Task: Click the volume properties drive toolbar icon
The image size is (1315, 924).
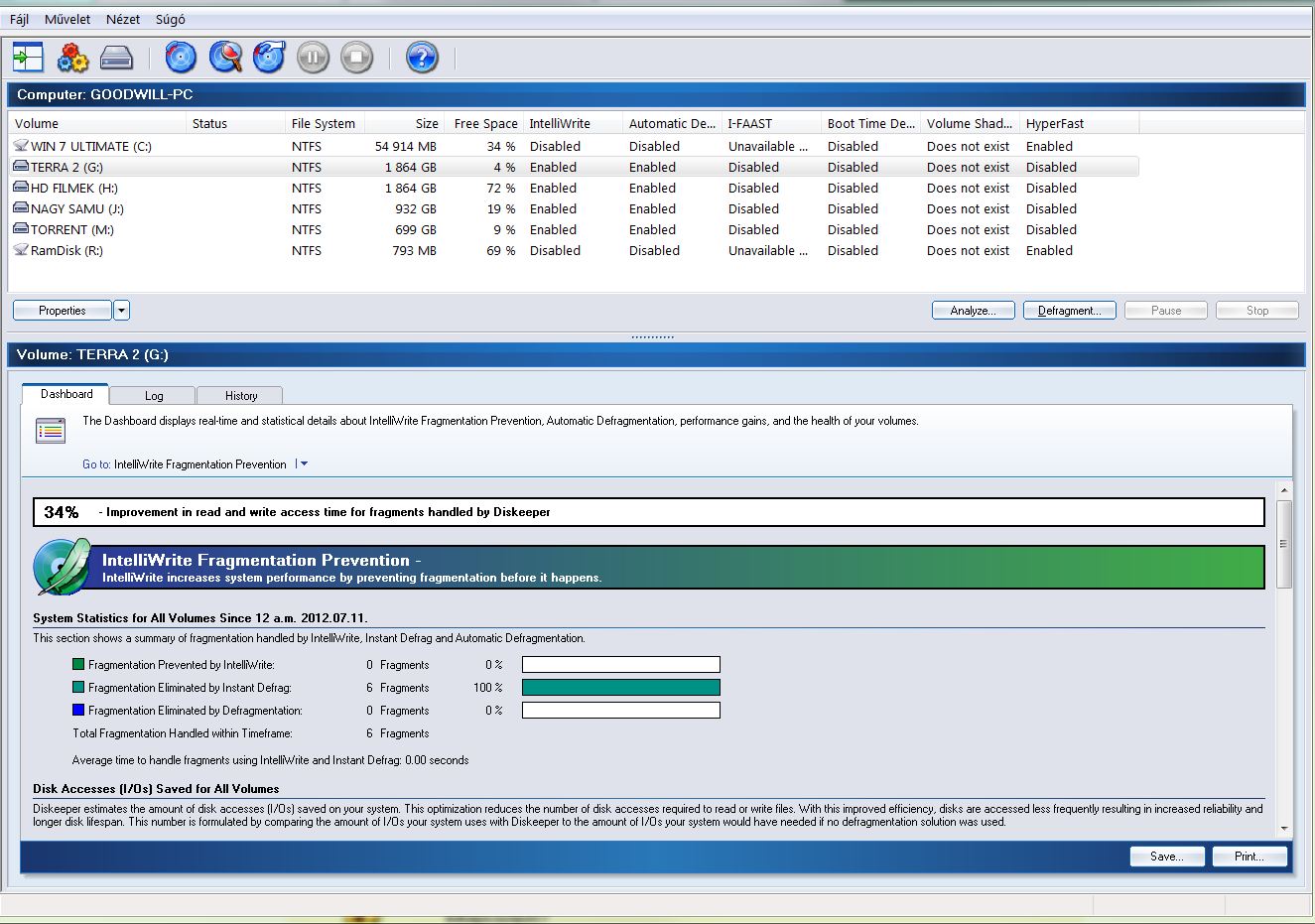Action: (x=116, y=58)
